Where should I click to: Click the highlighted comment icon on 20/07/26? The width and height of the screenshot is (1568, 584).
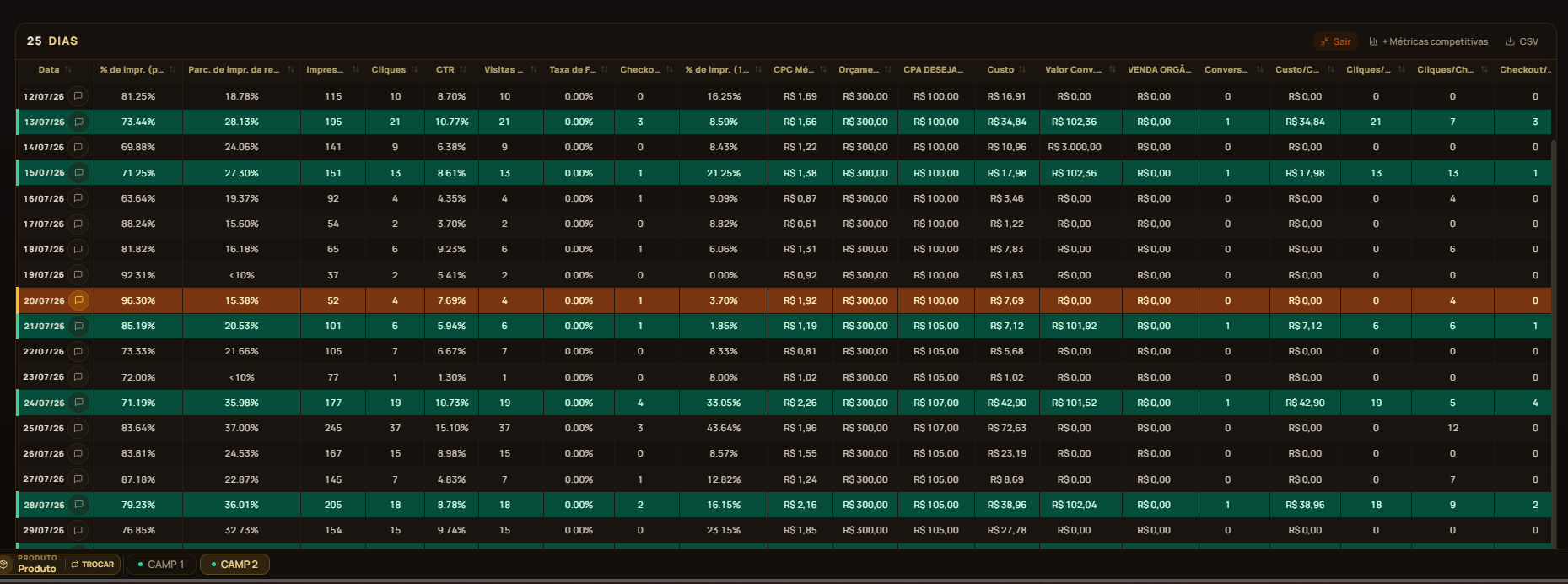coord(78,300)
